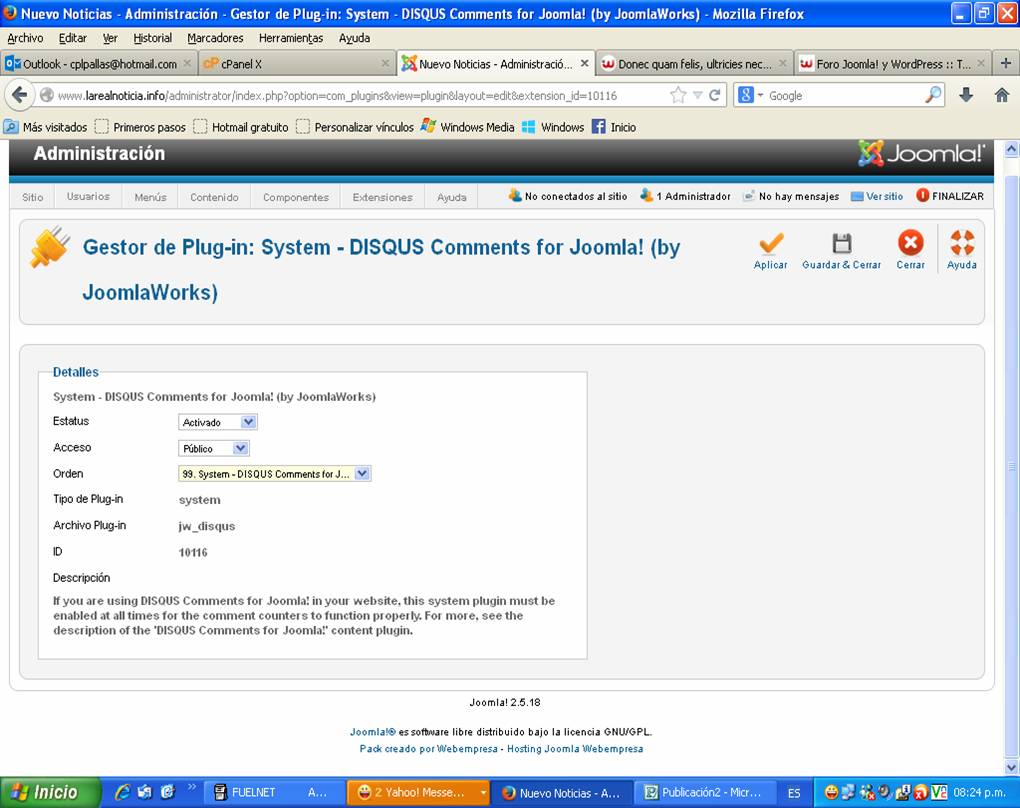Image resolution: width=1020 pixels, height=808 pixels.
Task: Click the Facebook Inicio bookmark
Action: [614, 127]
